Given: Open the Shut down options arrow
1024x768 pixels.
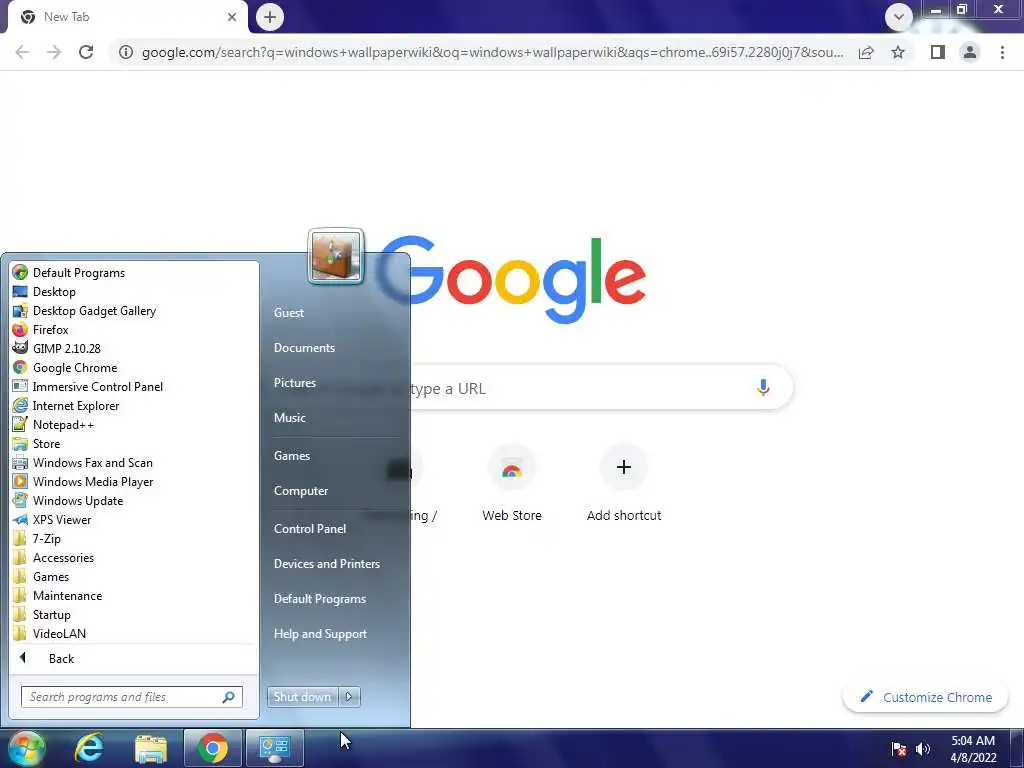Looking at the screenshot, I should pyautogui.click(x=349, y=697).
